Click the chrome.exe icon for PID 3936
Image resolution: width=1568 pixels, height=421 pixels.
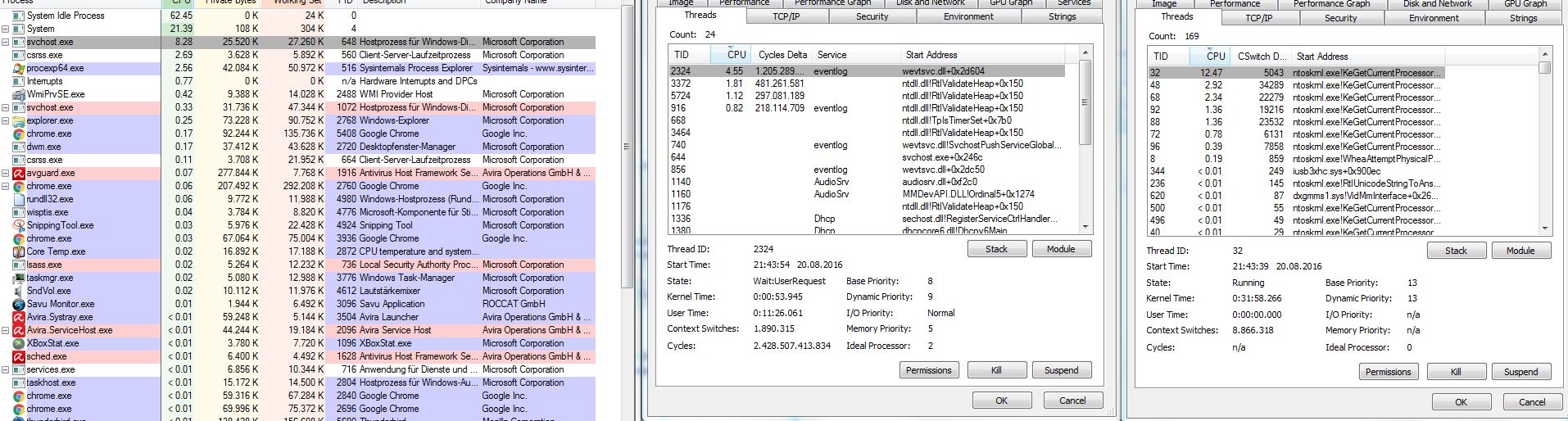pyautogui.click(x=19, y=238)
